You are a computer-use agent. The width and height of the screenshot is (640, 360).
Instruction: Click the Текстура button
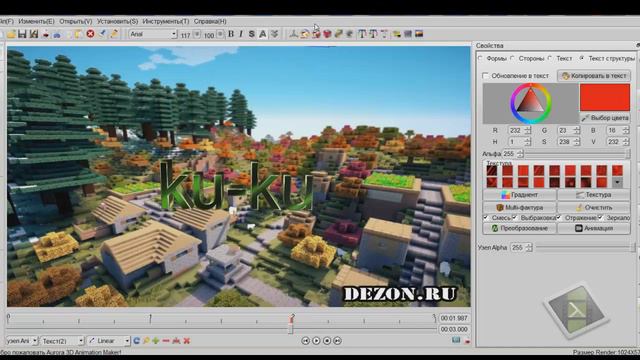(593, 195)
